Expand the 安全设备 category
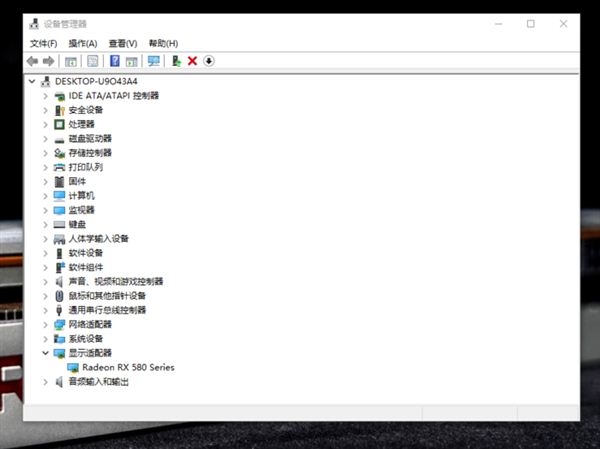This screenshot has width=600, height=449. 46,110
